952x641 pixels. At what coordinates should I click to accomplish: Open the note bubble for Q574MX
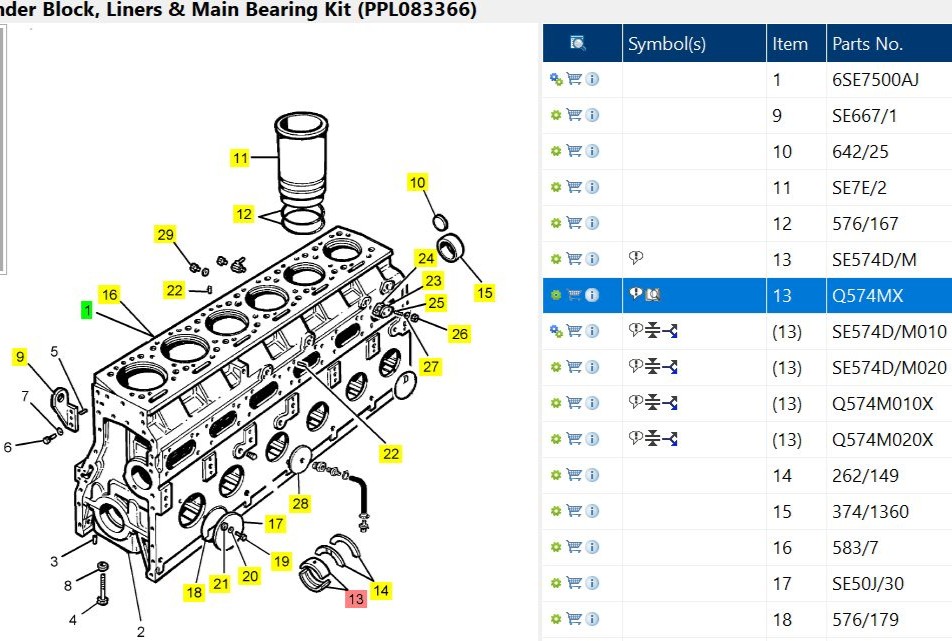(x=636, y=294)
